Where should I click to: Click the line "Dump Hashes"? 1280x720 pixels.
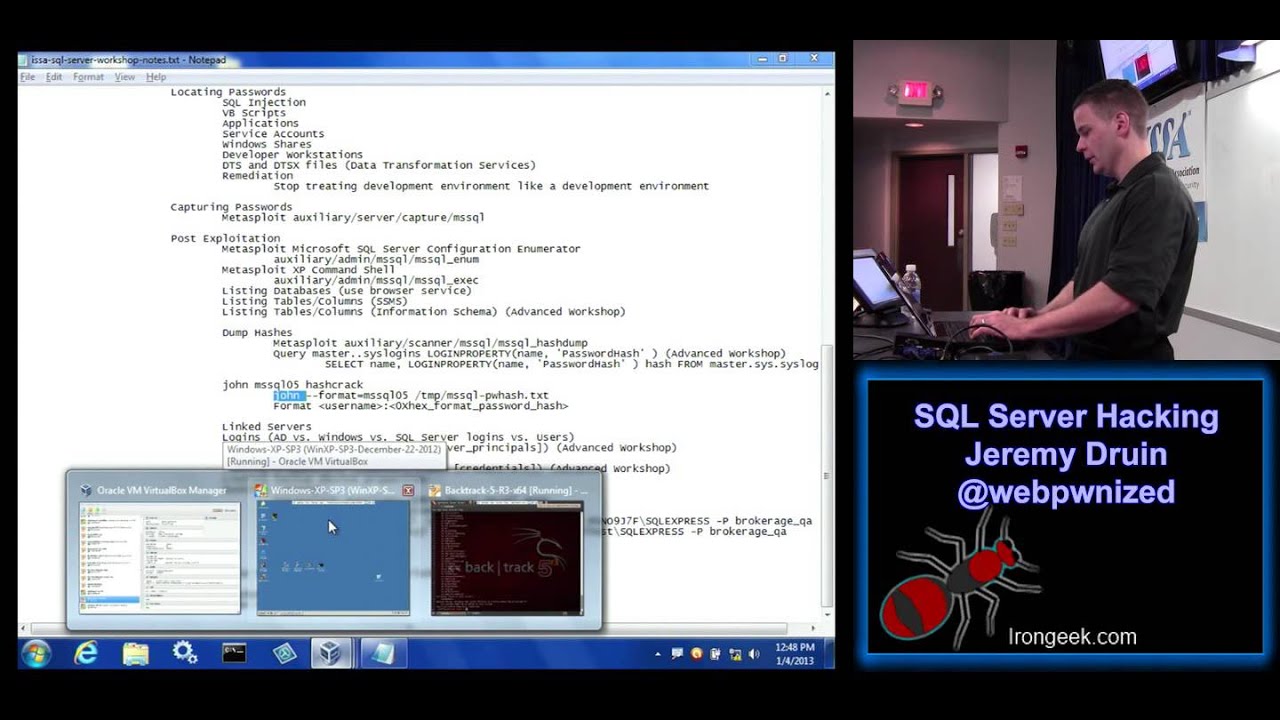pos(257,333)
